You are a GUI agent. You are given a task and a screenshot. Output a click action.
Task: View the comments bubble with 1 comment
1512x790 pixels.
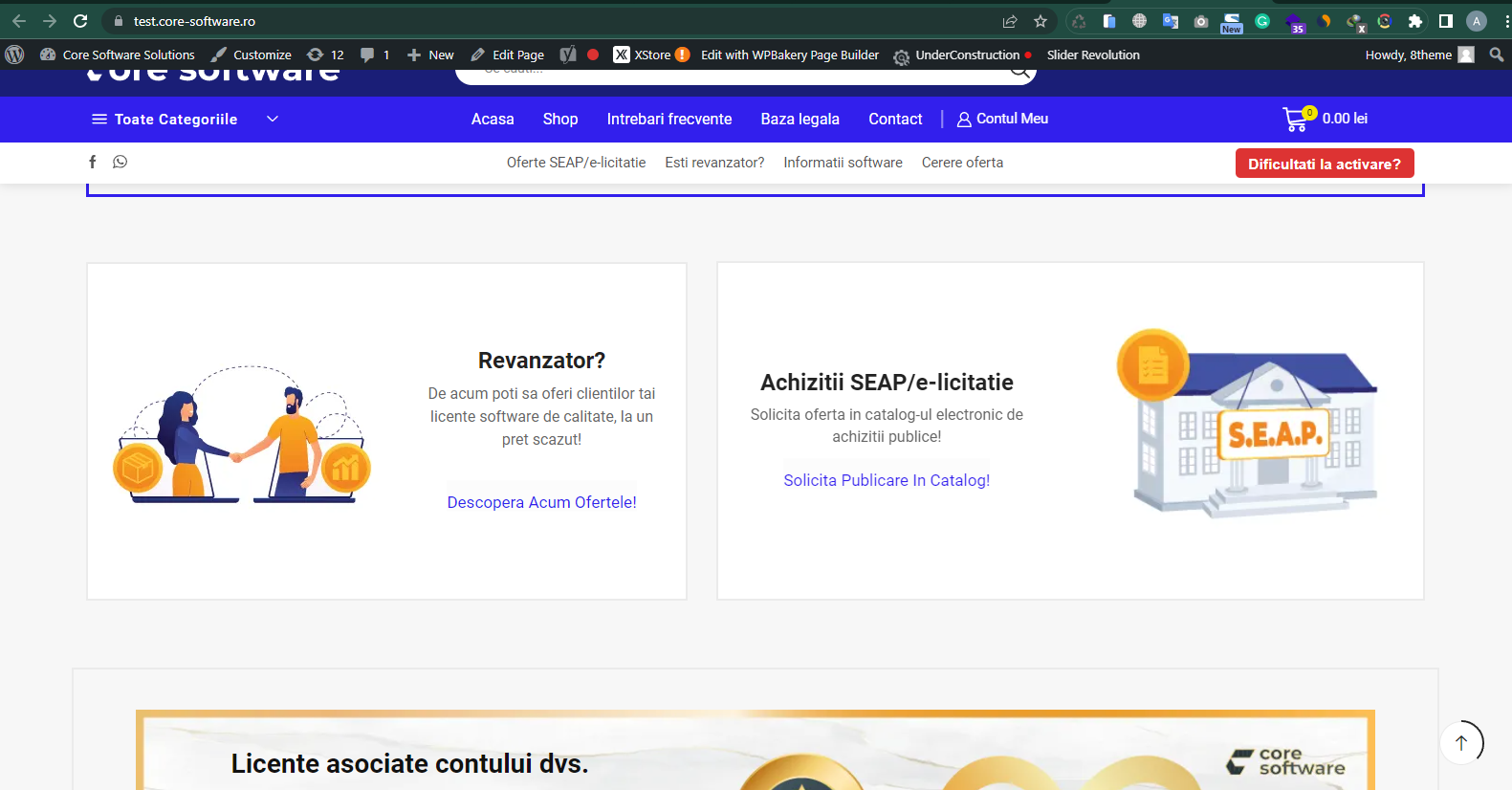pos(375,55)
